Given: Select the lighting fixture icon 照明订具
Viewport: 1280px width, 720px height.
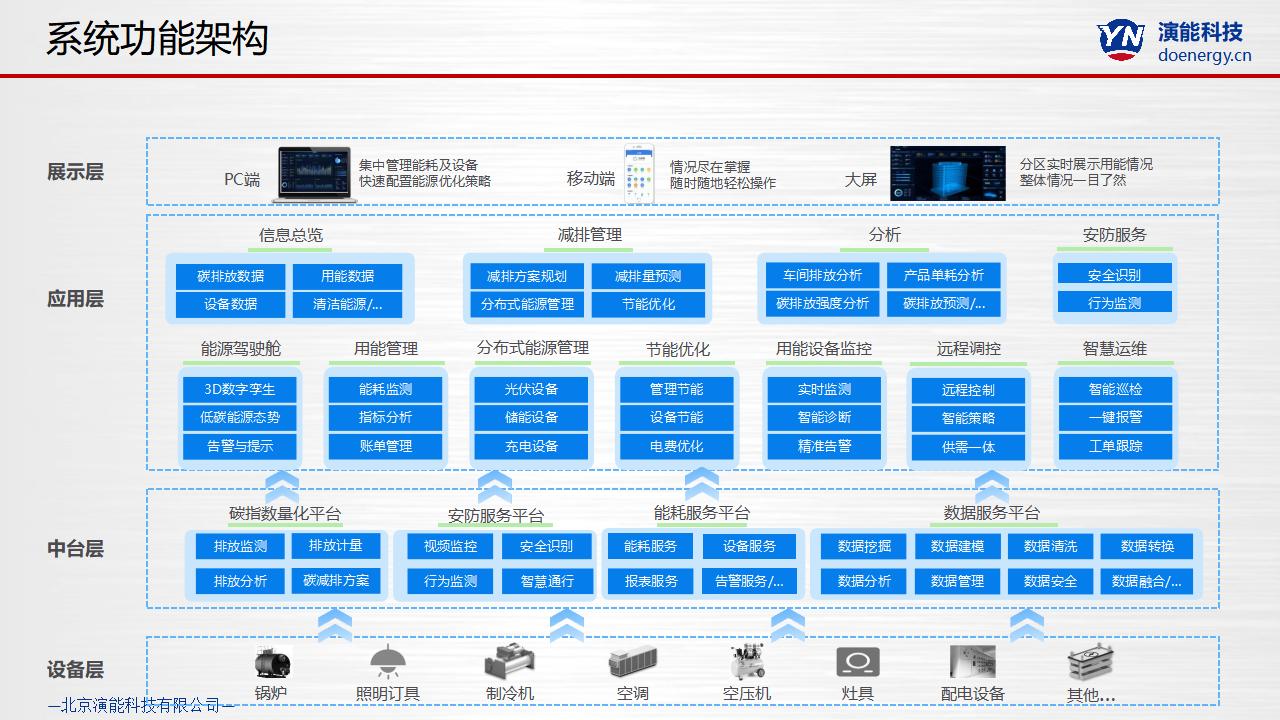Looking at the screenshot, I should pyautogui.click(x=387, y=662).
